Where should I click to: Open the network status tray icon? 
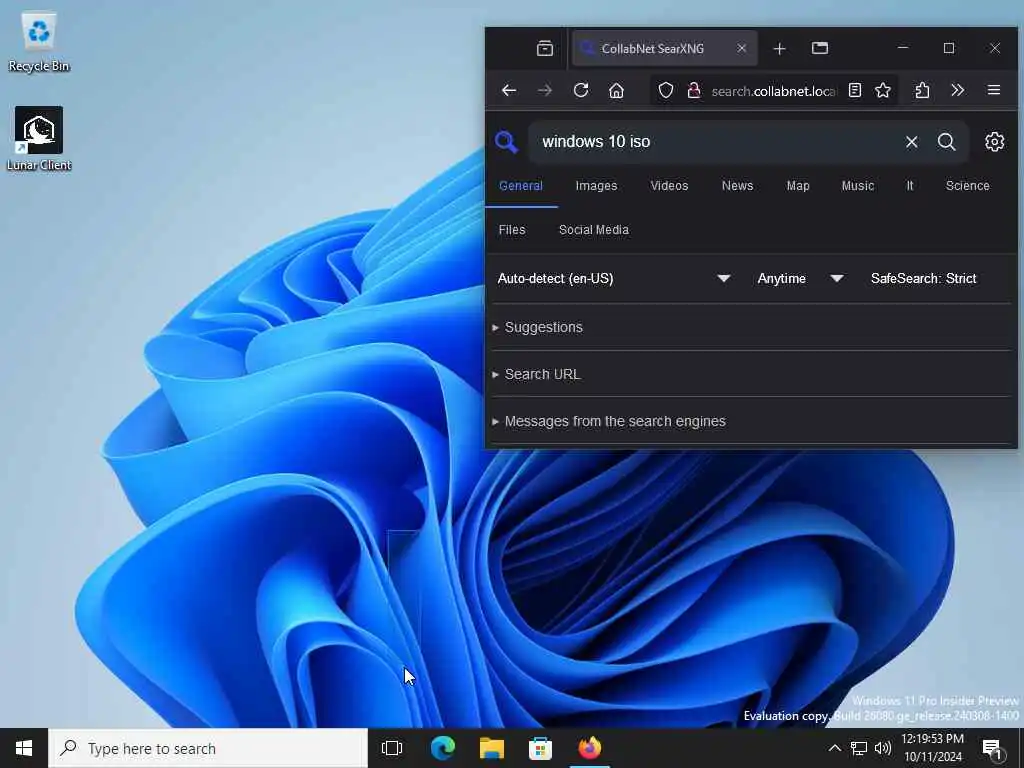pos(859,748)
